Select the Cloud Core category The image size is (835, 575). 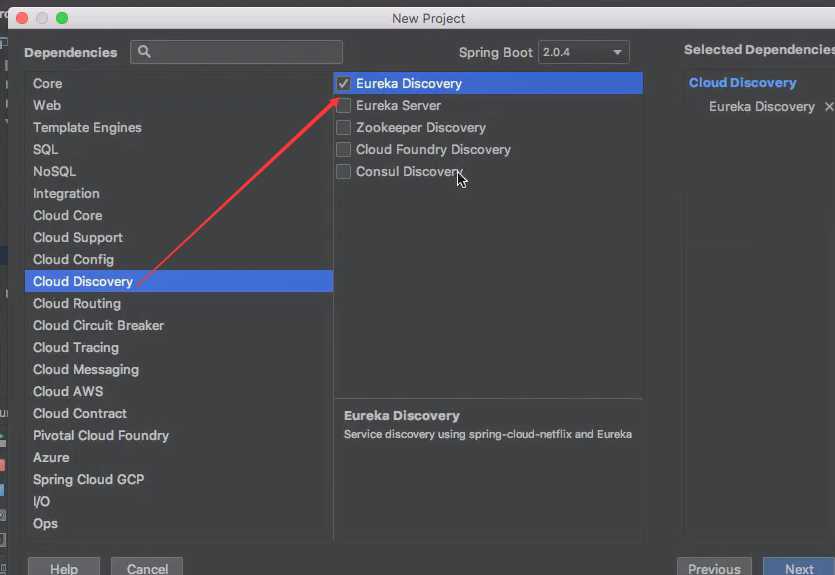pos(178,216)
